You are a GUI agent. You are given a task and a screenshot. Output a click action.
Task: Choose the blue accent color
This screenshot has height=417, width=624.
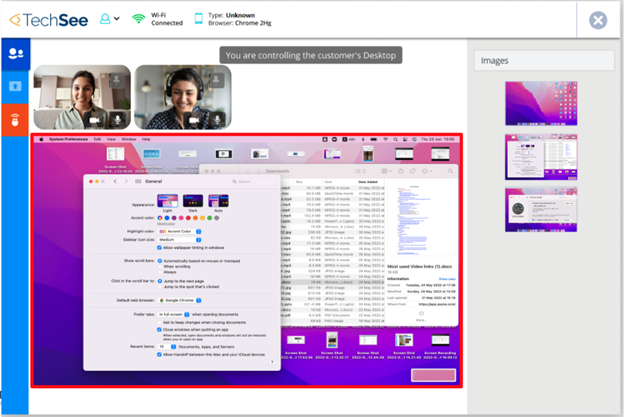pos(167,218)
